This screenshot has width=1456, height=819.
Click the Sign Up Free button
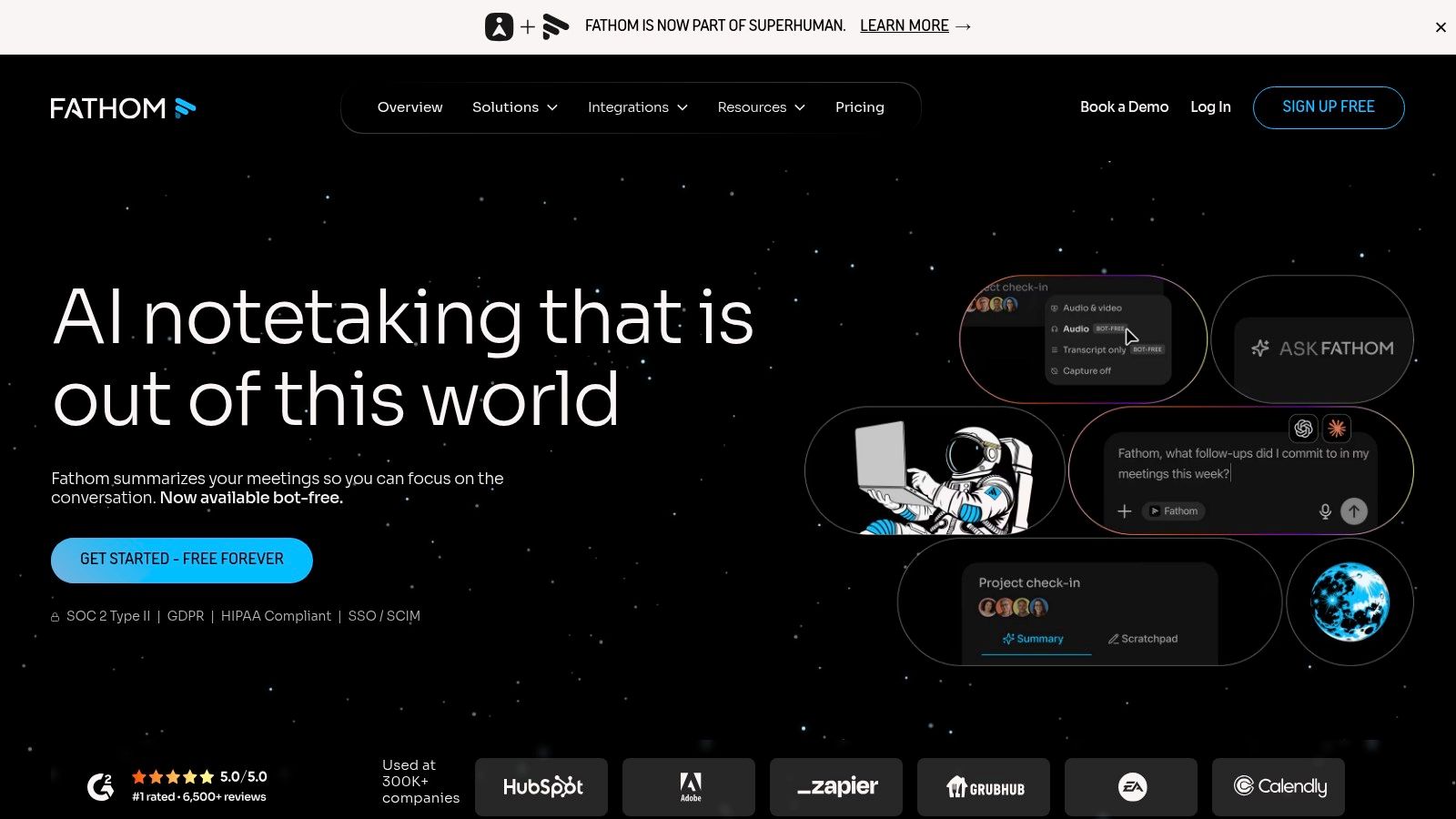tap(1329, 107)
